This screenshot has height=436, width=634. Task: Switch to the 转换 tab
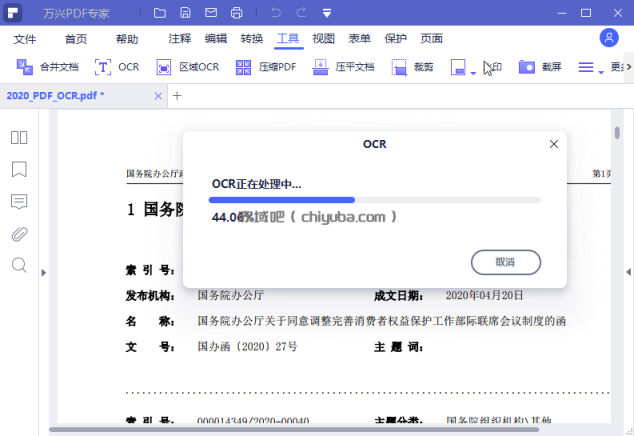(x=251, y=38)
